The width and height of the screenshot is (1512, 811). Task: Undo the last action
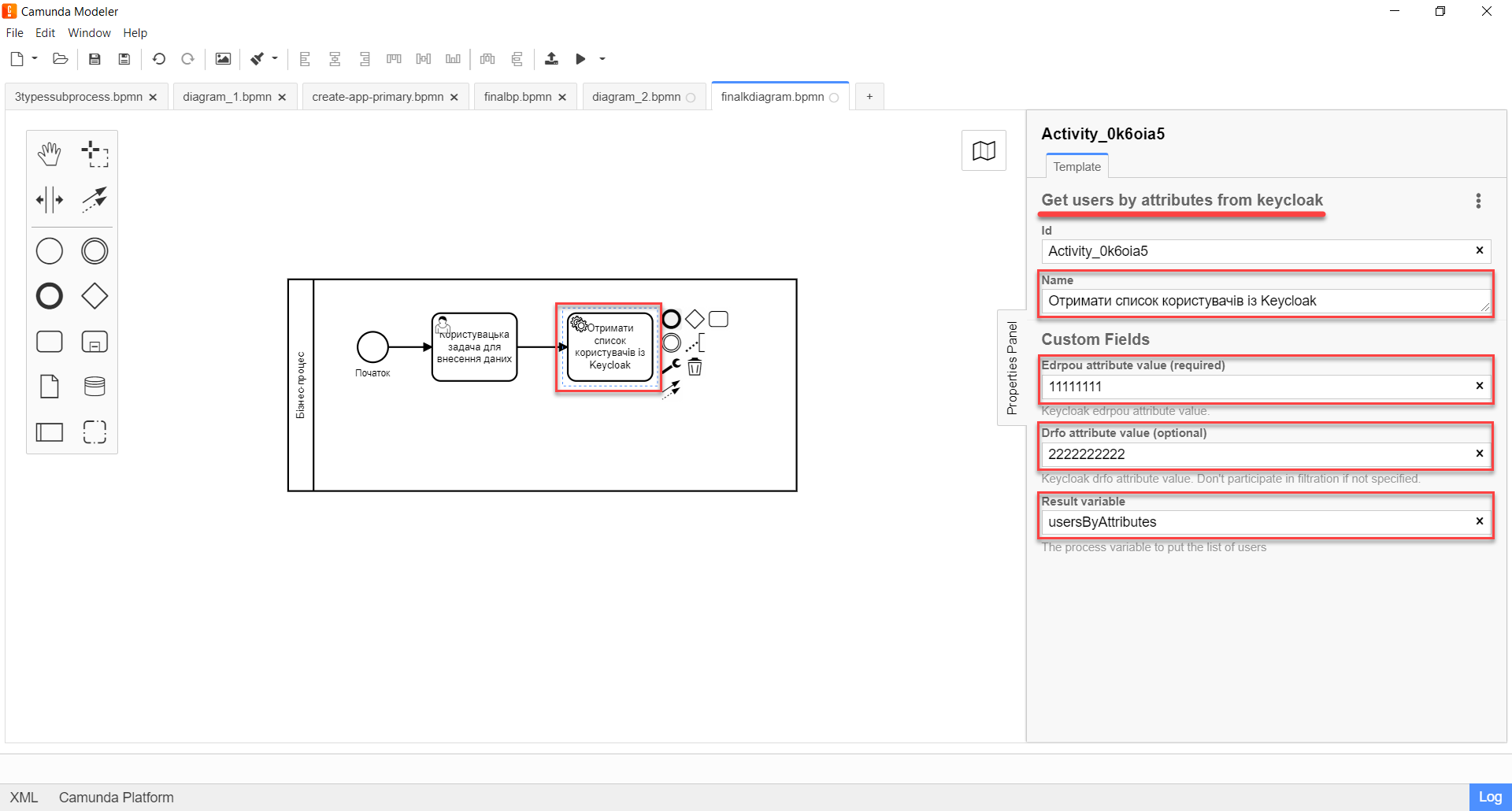(x=158, y=59)
